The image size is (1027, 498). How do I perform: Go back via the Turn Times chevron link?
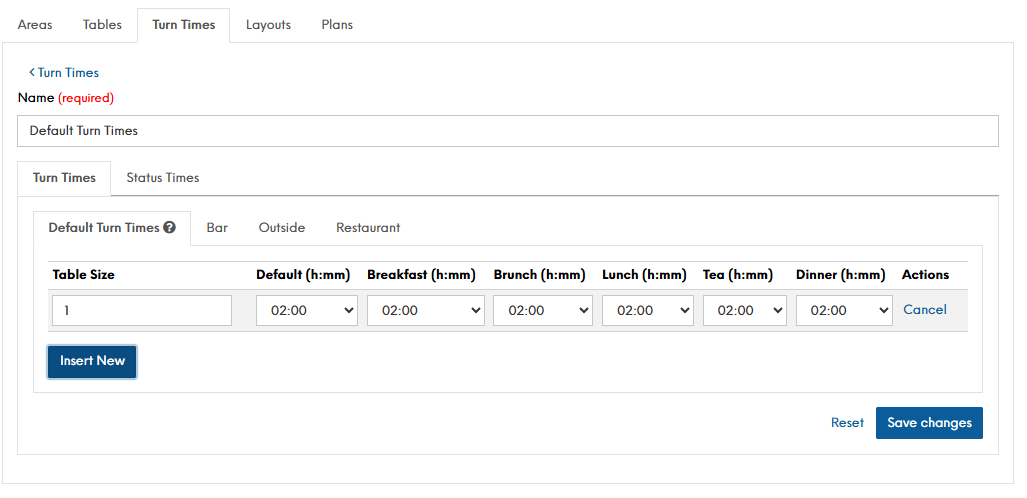click(x=64, y=72)
